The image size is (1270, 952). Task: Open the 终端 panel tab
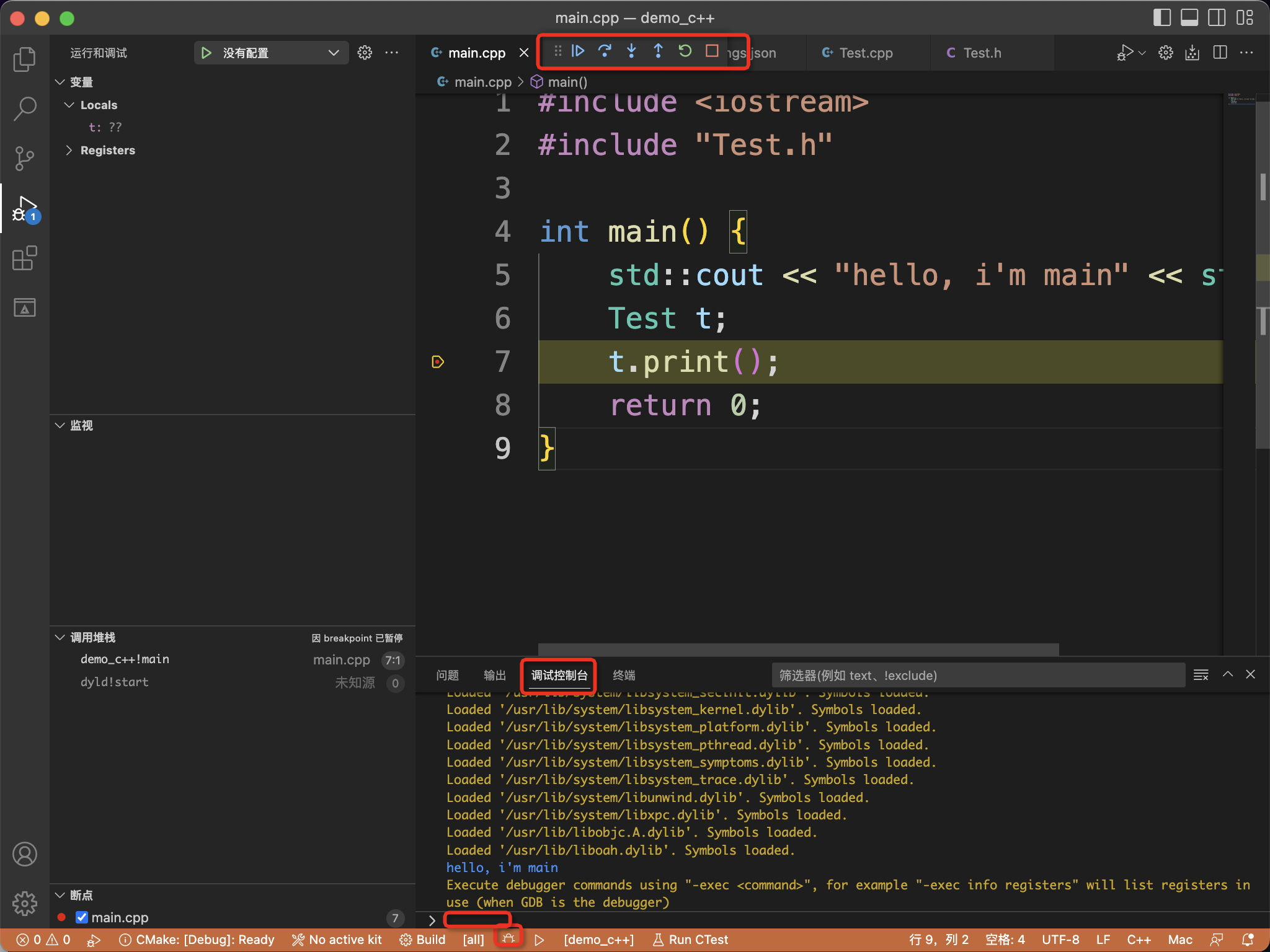(x=624, y=675)
